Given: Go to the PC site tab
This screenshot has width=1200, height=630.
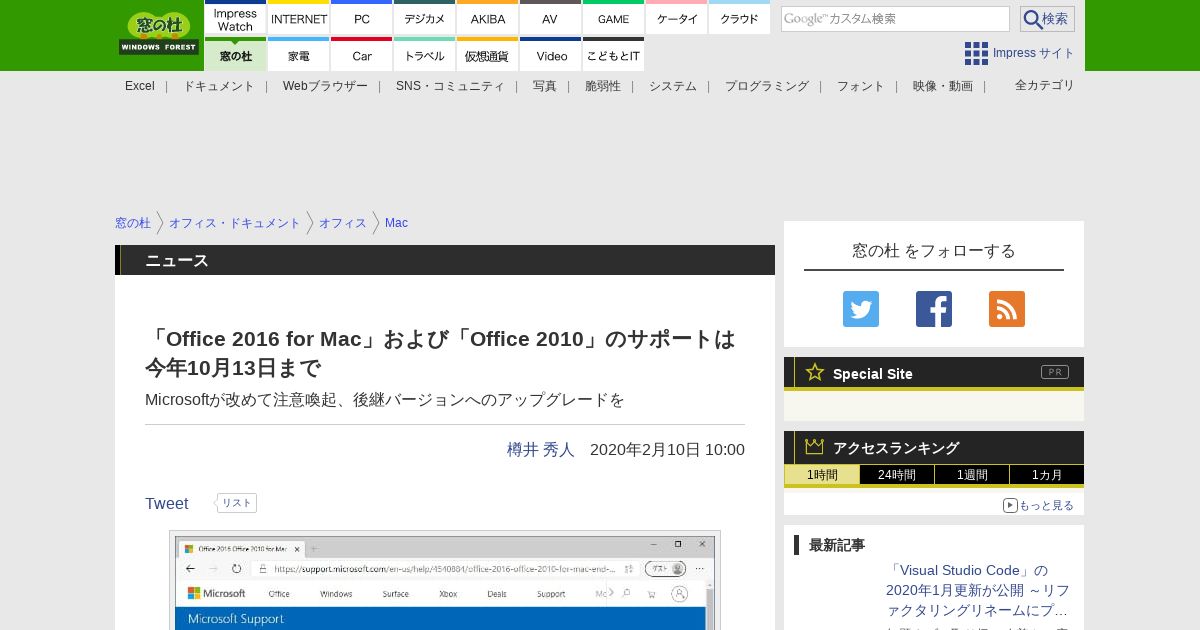Looking at the screenshot, I should [x=362, y=18].
